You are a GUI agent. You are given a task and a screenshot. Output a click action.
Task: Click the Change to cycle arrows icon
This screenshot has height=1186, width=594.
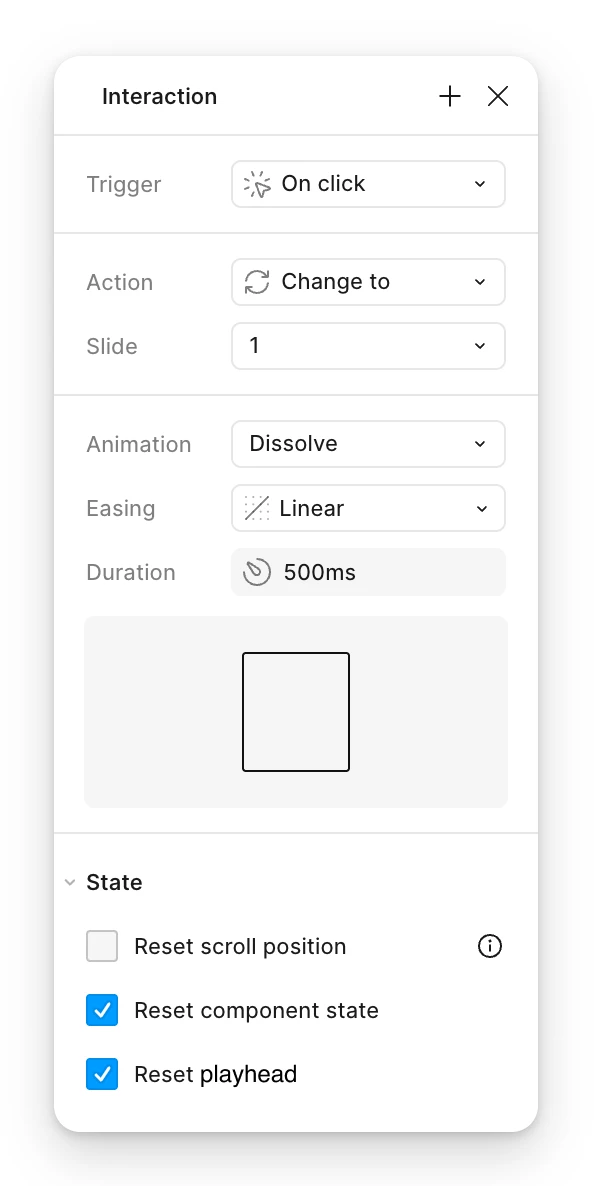pyautogui.click(x=257, y=282)
